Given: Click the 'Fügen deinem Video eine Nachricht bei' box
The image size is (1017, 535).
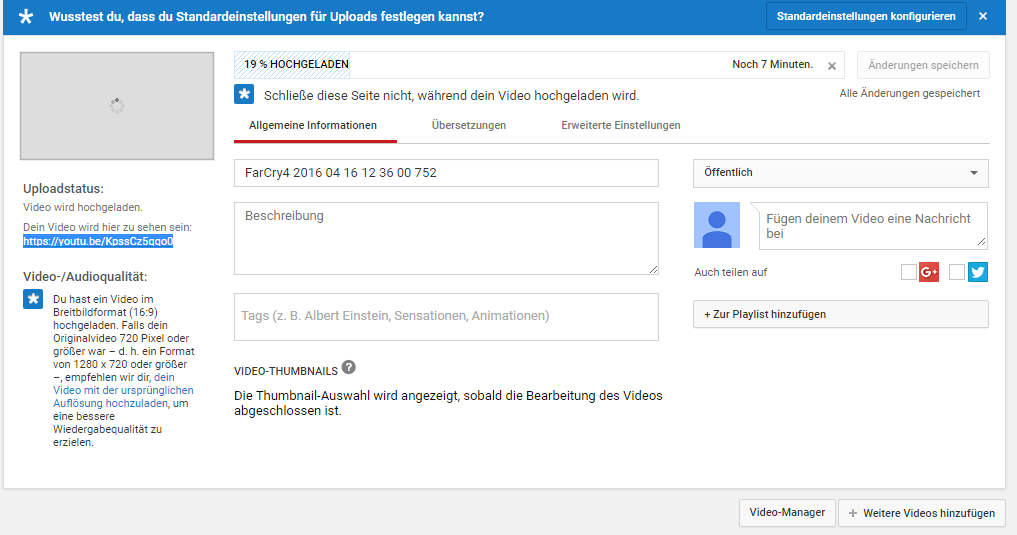Looking at the screenshot, I should [x=873, y=226].
